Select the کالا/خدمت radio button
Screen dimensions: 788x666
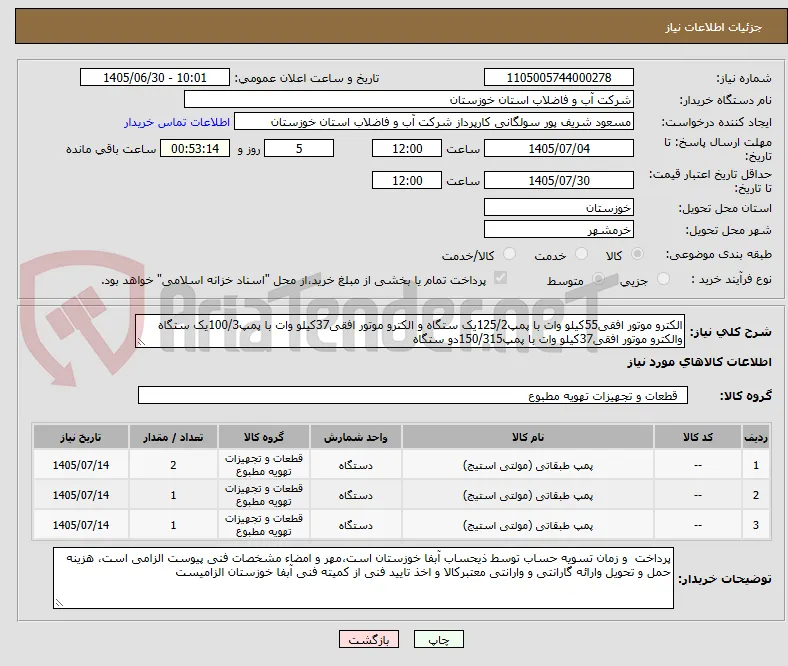coord(510,254)
